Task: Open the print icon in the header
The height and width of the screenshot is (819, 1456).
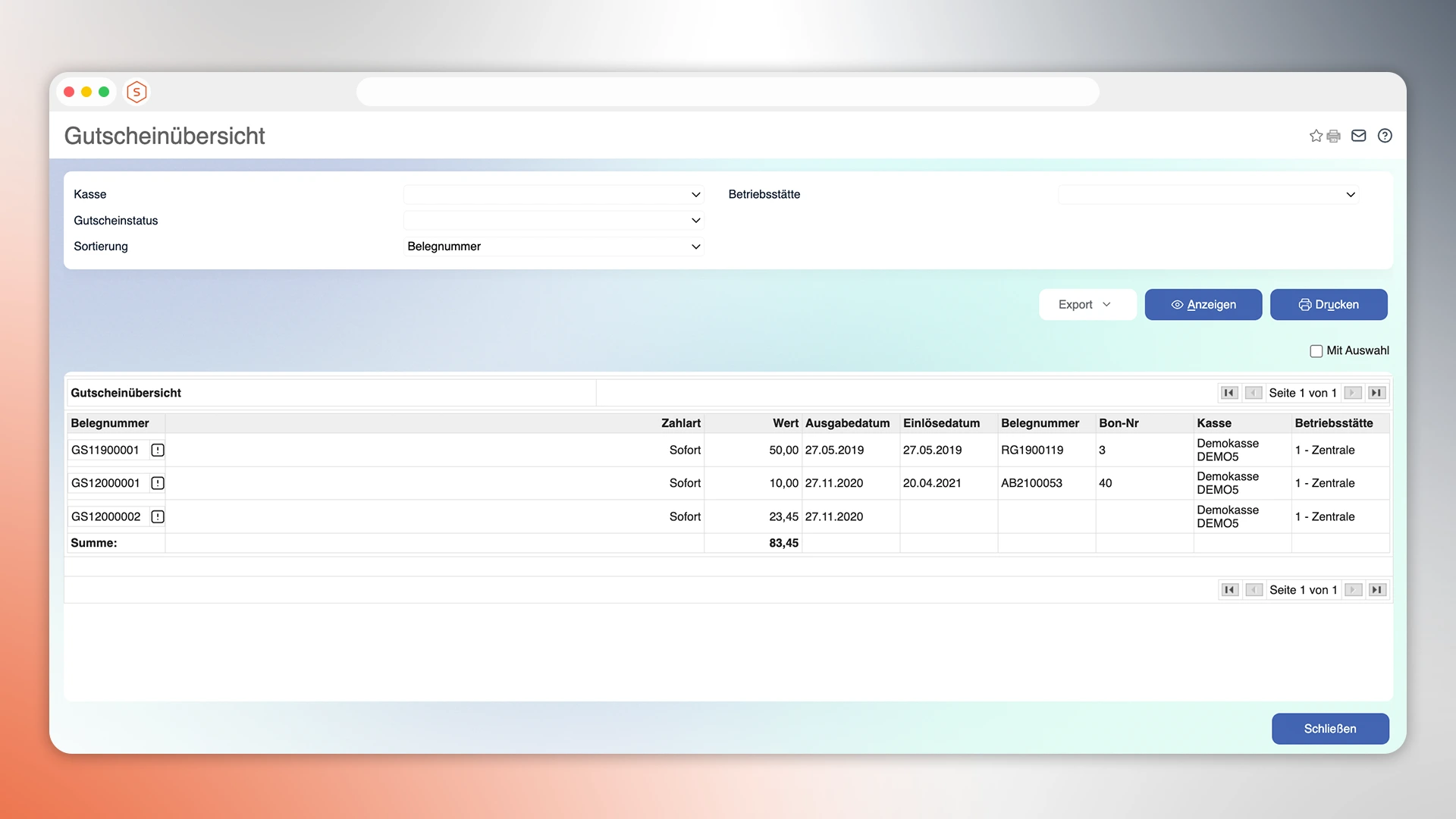Action: [1333, 136]
